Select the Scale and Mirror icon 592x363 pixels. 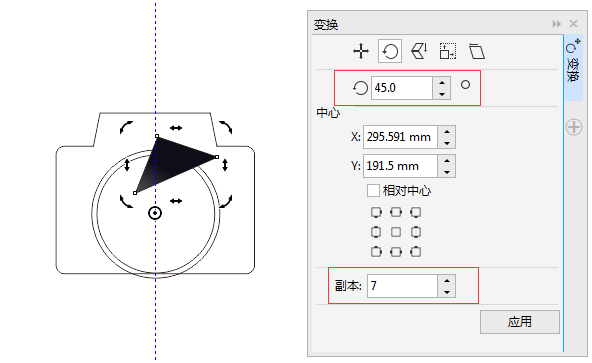419,51
